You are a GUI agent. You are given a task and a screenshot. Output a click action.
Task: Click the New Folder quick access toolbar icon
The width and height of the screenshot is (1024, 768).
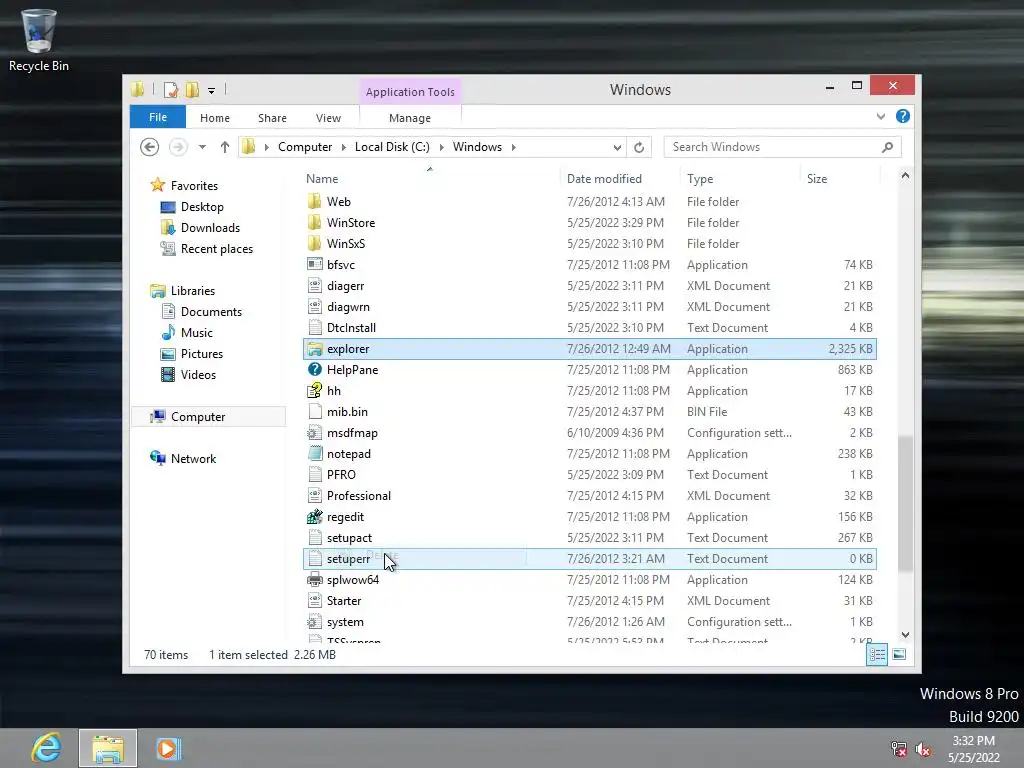coord(192,90)
